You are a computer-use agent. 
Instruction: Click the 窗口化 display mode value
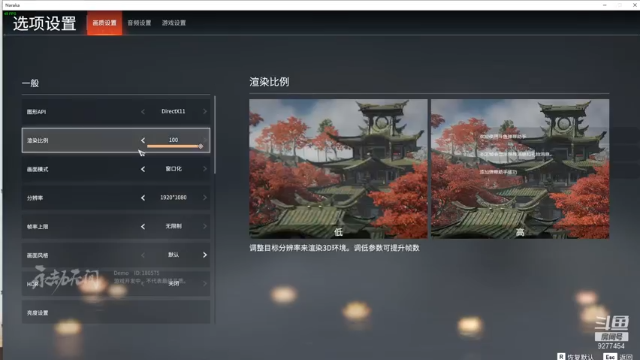(x=173, y=169)
